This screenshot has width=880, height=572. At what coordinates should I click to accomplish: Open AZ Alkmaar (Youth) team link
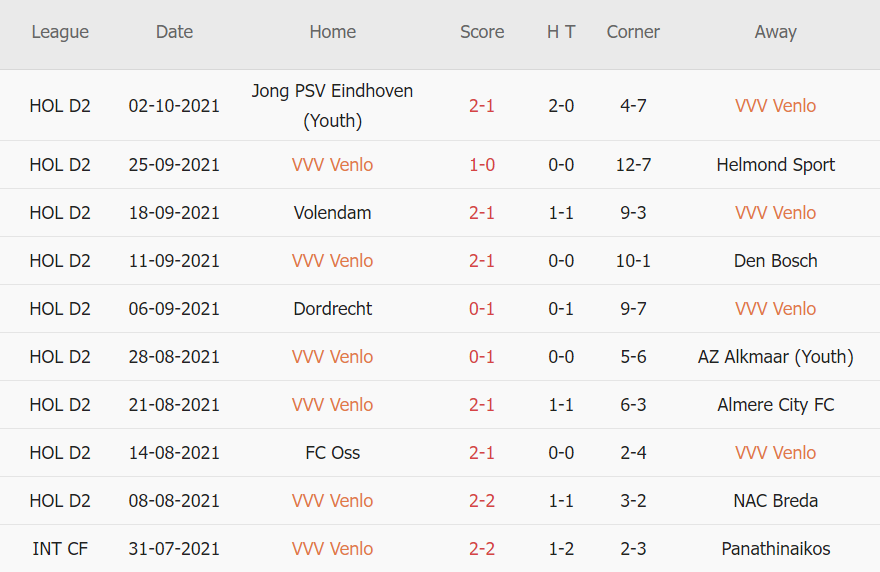click(x=775, y=357)
